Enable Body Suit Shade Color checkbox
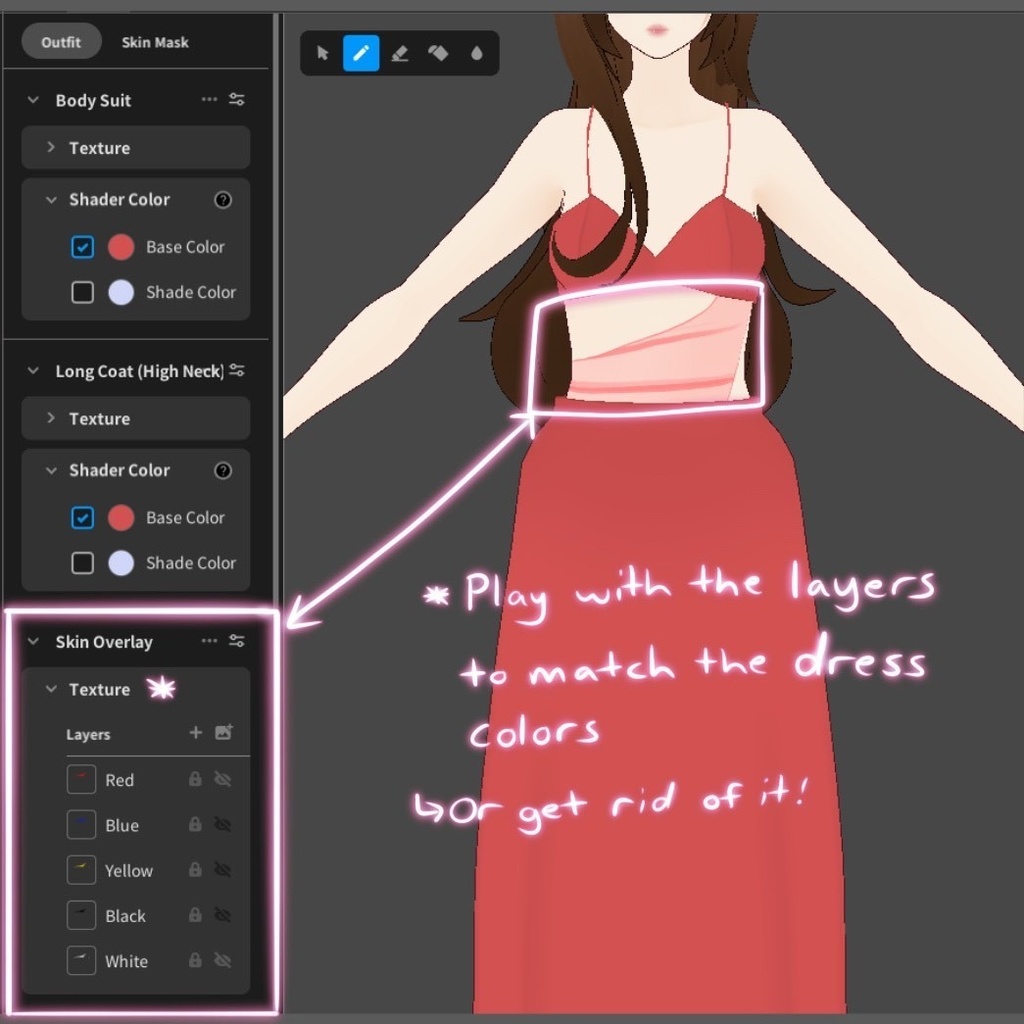 click(x=82, y=292)
